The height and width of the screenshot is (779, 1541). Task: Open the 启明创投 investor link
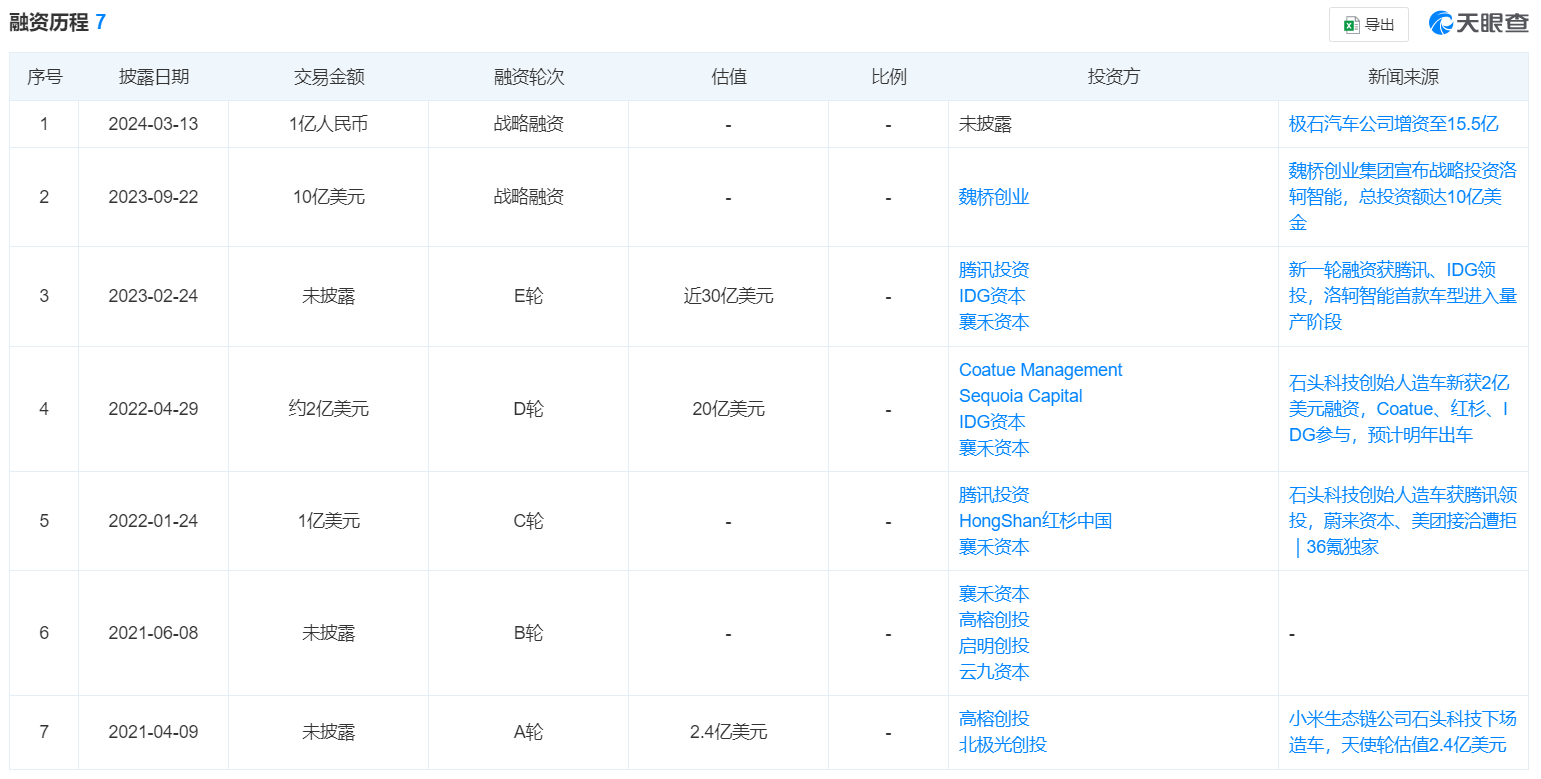click(994, 646)
